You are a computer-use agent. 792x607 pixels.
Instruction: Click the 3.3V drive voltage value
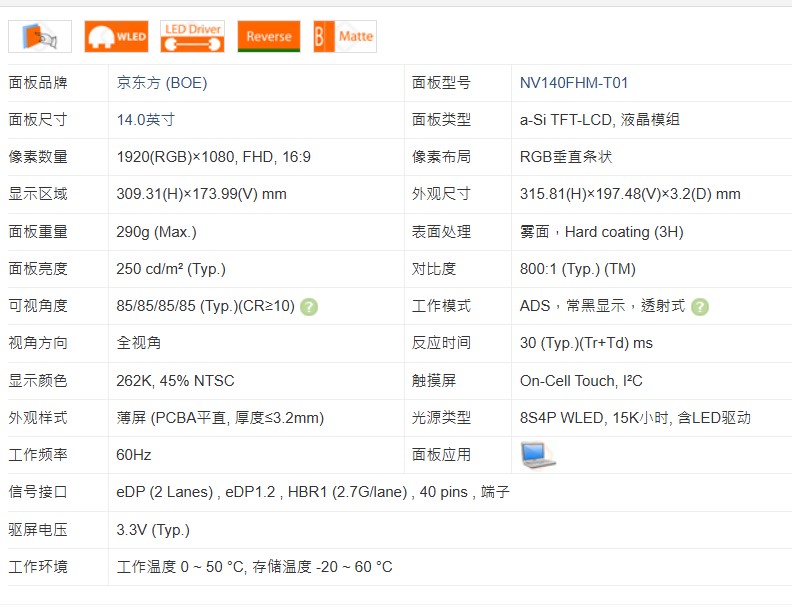click(153, 530)
